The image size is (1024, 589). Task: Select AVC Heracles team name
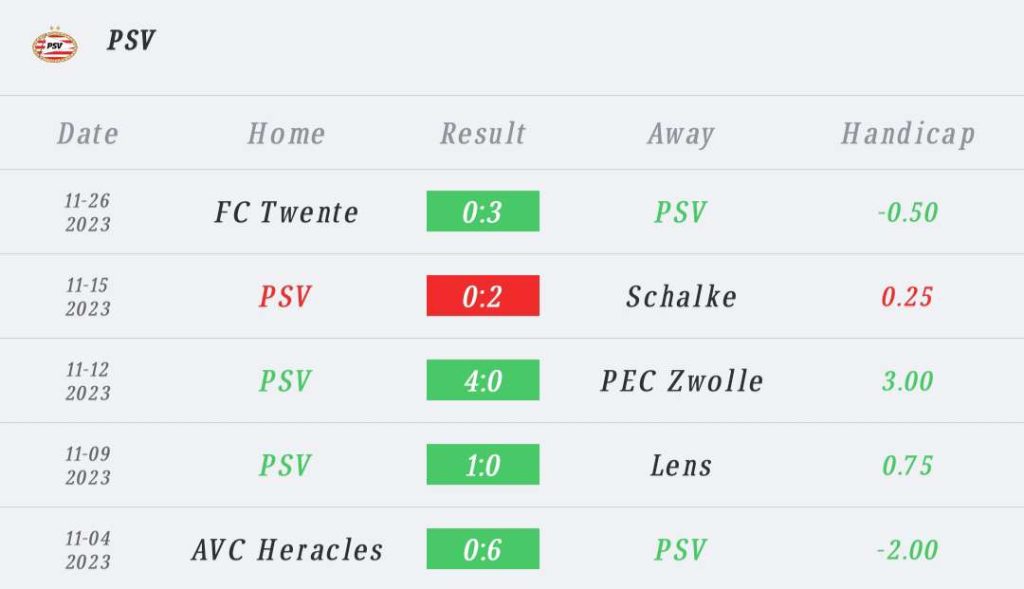tap(287, 550)
